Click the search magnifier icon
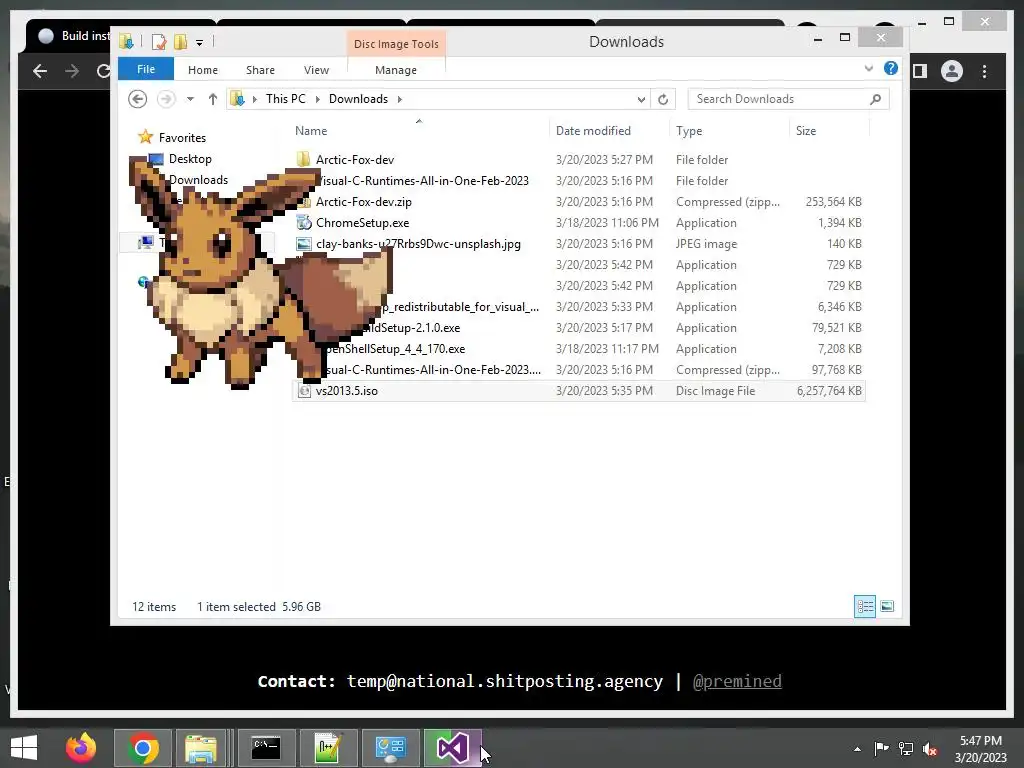 [x=876, y=99]
